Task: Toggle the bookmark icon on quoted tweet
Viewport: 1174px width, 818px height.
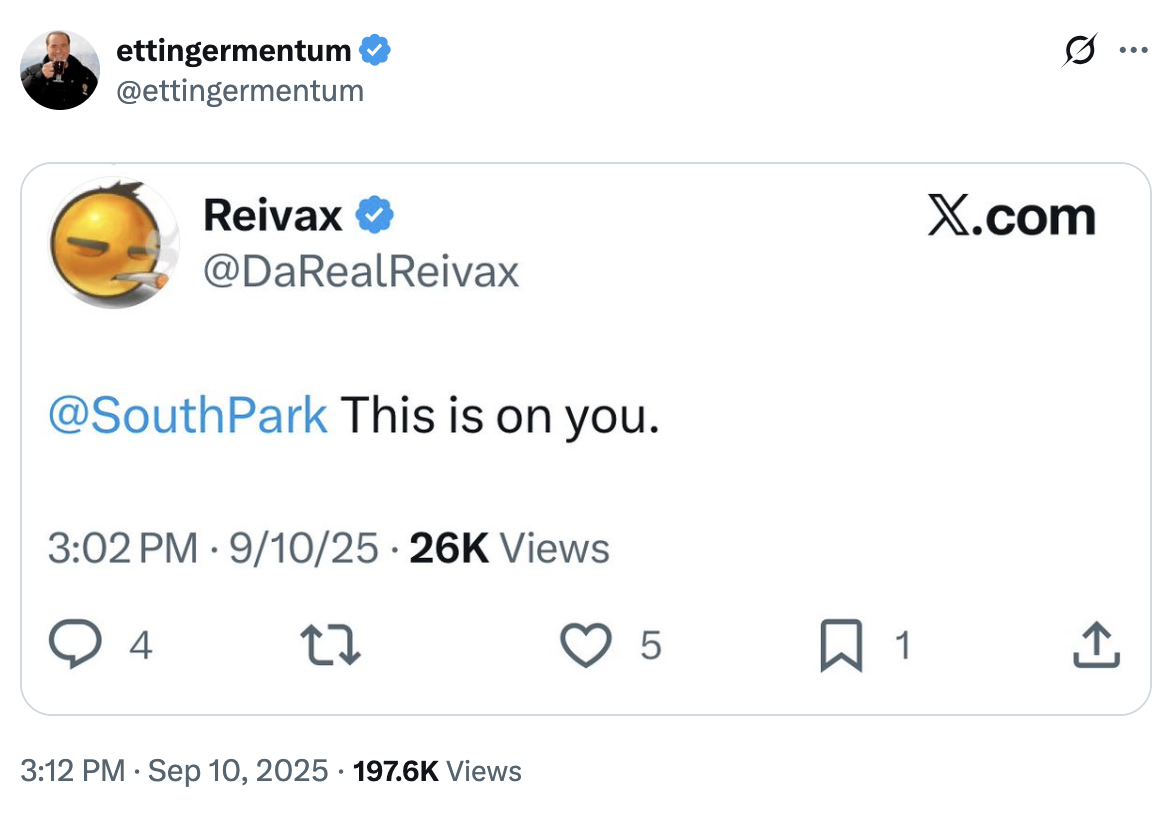Action: click(841, 646)
